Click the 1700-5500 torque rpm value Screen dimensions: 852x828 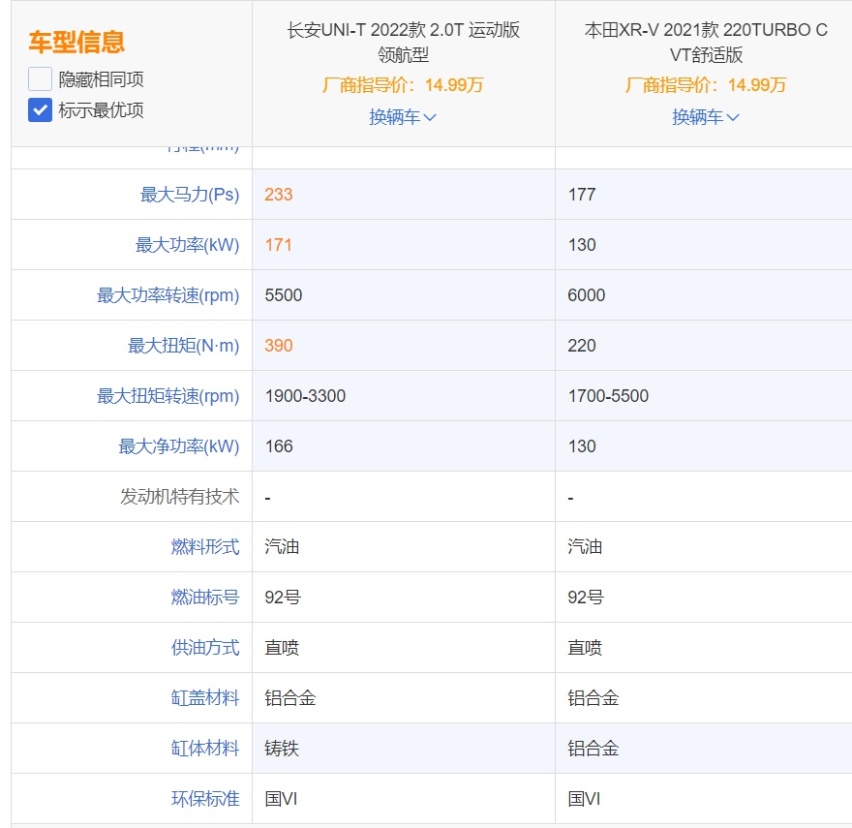609,396
